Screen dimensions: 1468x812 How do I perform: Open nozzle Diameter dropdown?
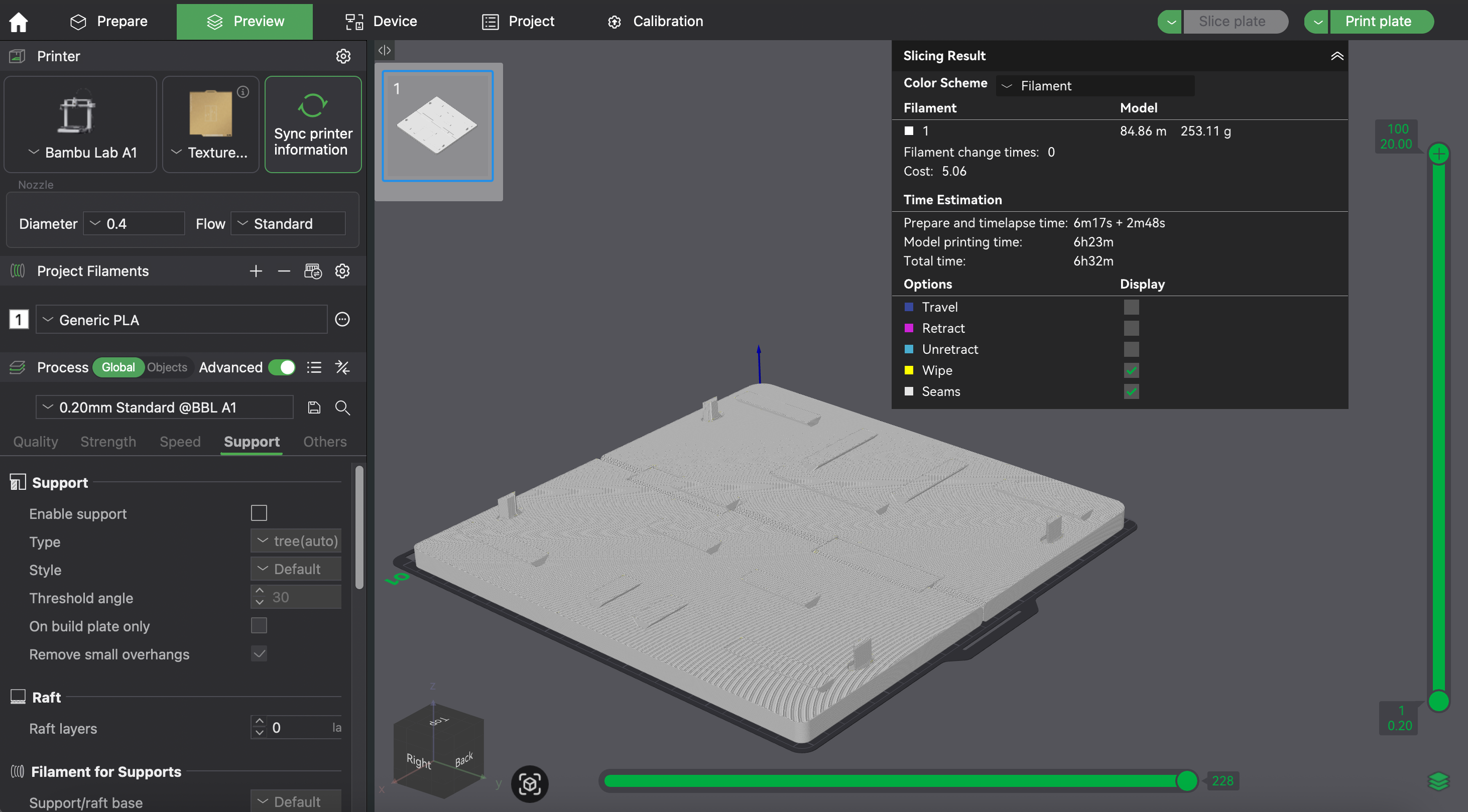(134, 223)
